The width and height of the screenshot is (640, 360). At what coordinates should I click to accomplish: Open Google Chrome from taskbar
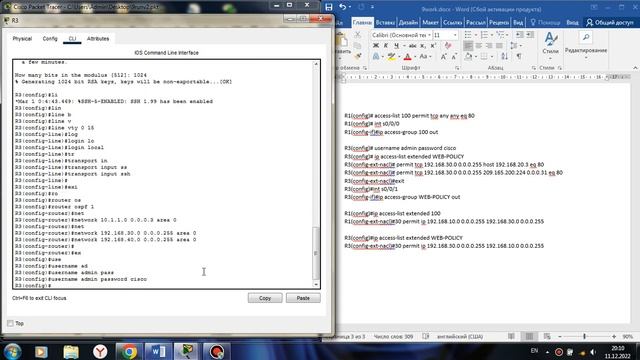pos(128,351)
